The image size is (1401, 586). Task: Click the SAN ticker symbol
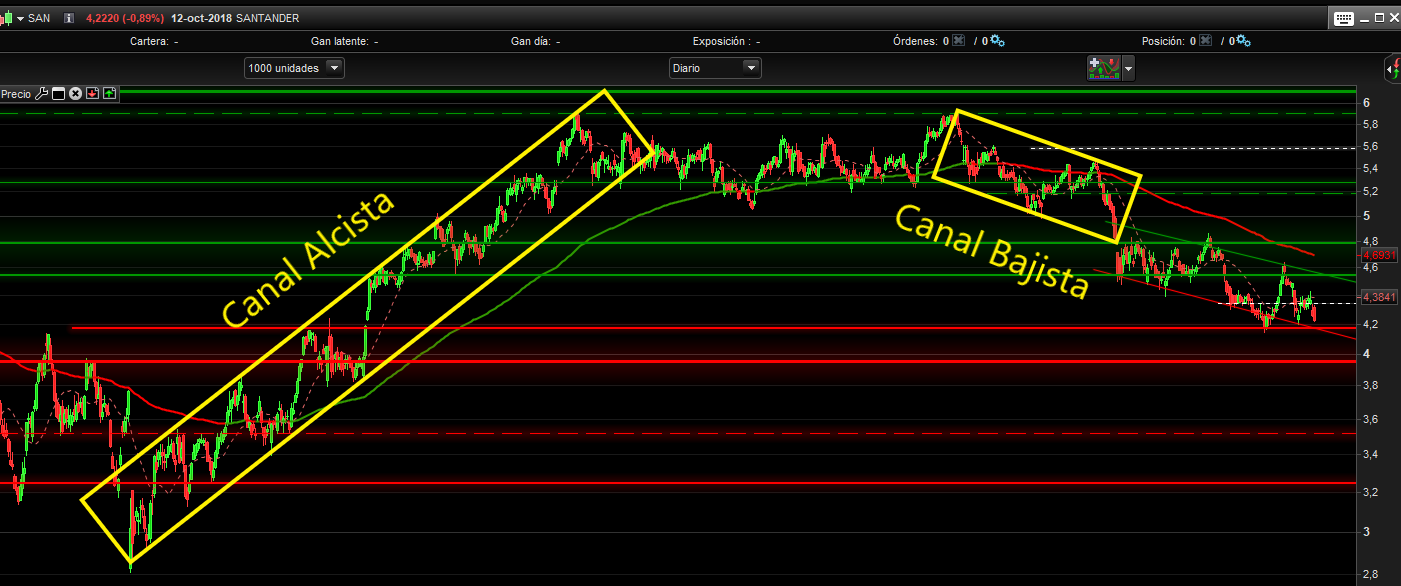coord(38,18)
